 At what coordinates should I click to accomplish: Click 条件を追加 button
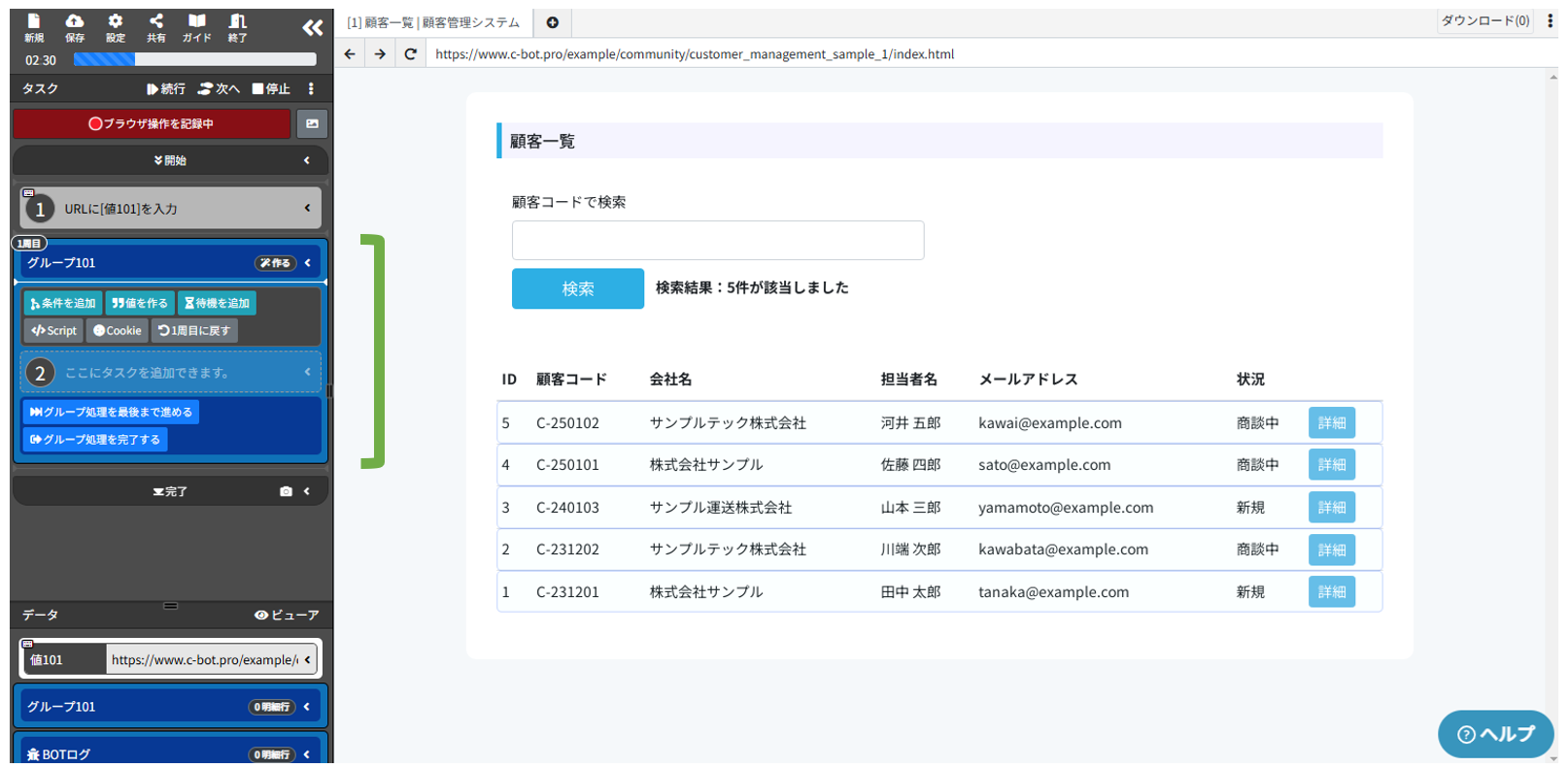(63, 303)
